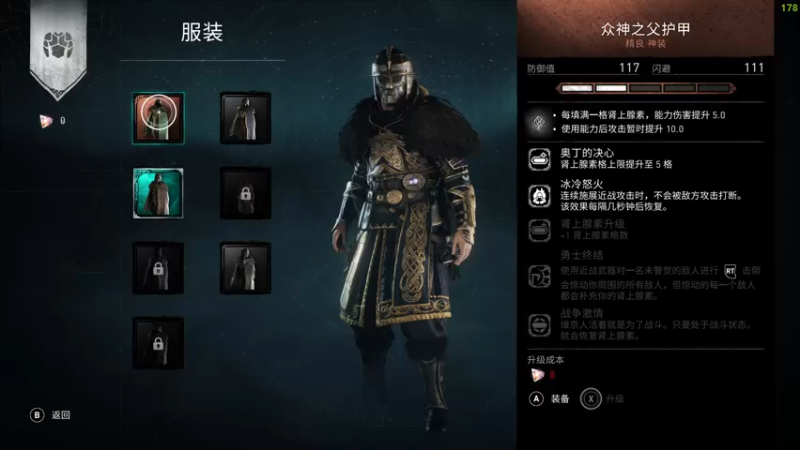This screenshot has height=450, width=800.
Task: Click the armor upgrade level progress bar
Action: (645, 88)
